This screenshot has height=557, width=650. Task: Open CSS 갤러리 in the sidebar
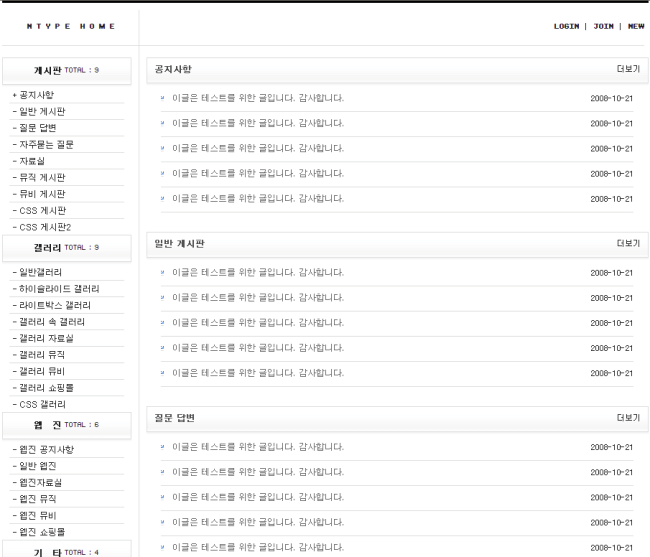pyautogui.click(x=42, y=404)
